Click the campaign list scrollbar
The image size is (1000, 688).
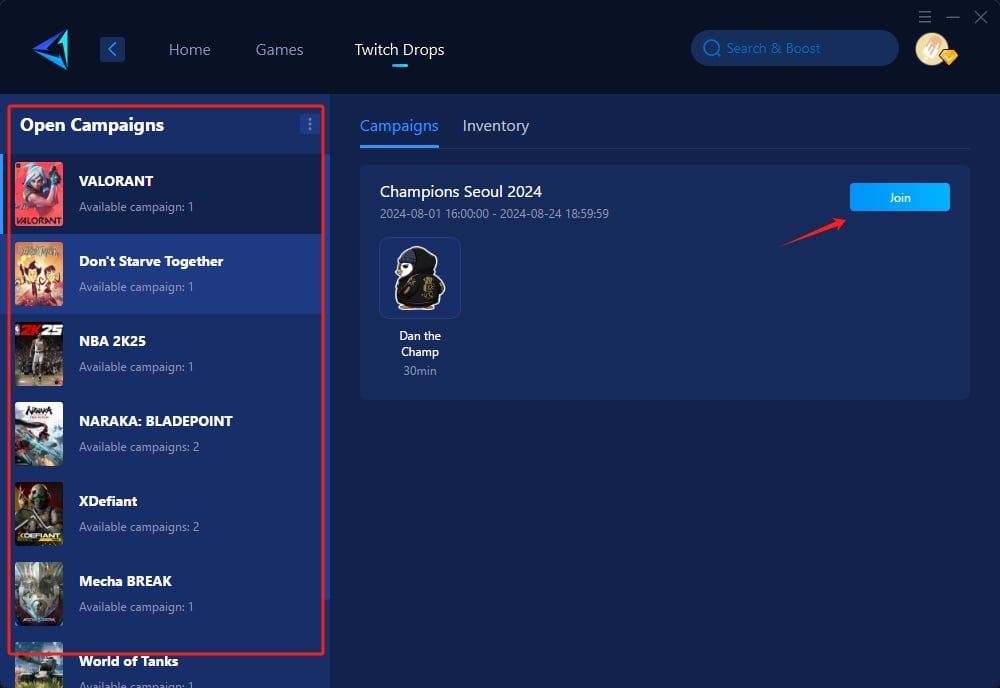(x=327, y=376)
